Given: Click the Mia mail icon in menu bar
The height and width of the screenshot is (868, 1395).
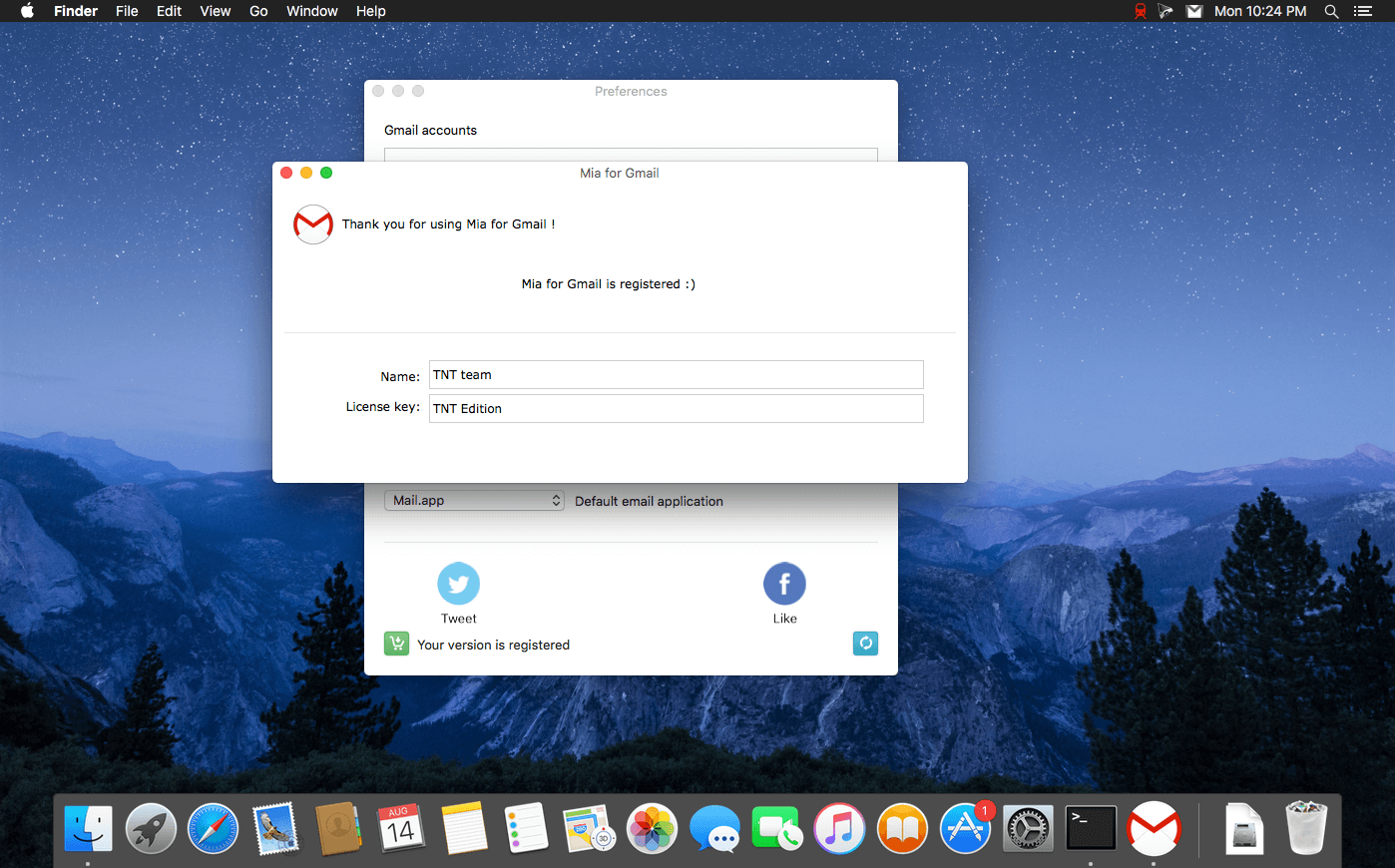Looking at the screenshot, I should (1194, 11).
